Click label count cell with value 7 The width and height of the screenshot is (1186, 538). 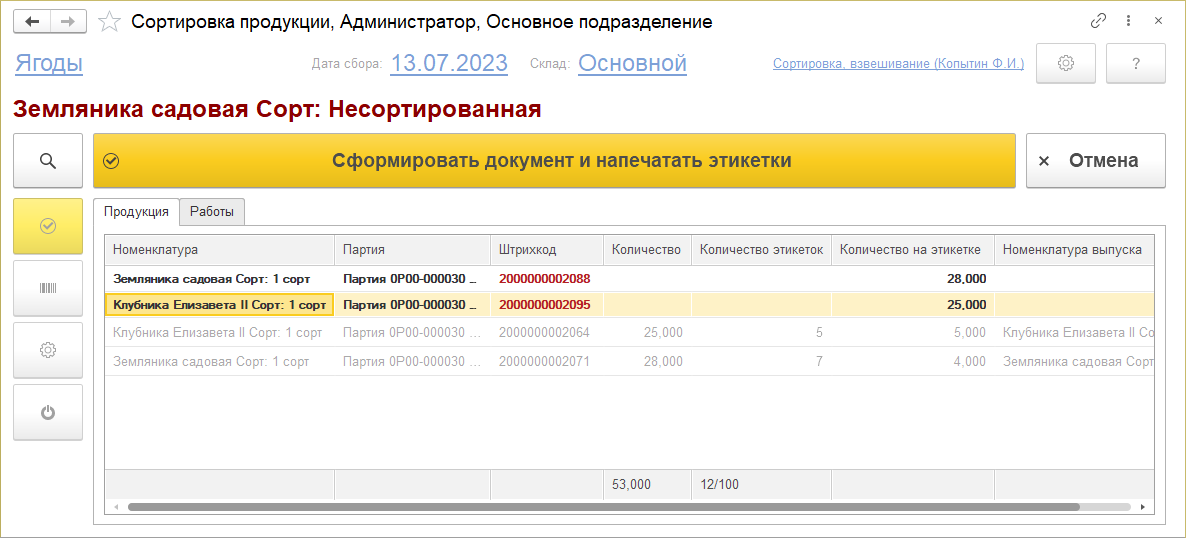click(x=761, y=362)
